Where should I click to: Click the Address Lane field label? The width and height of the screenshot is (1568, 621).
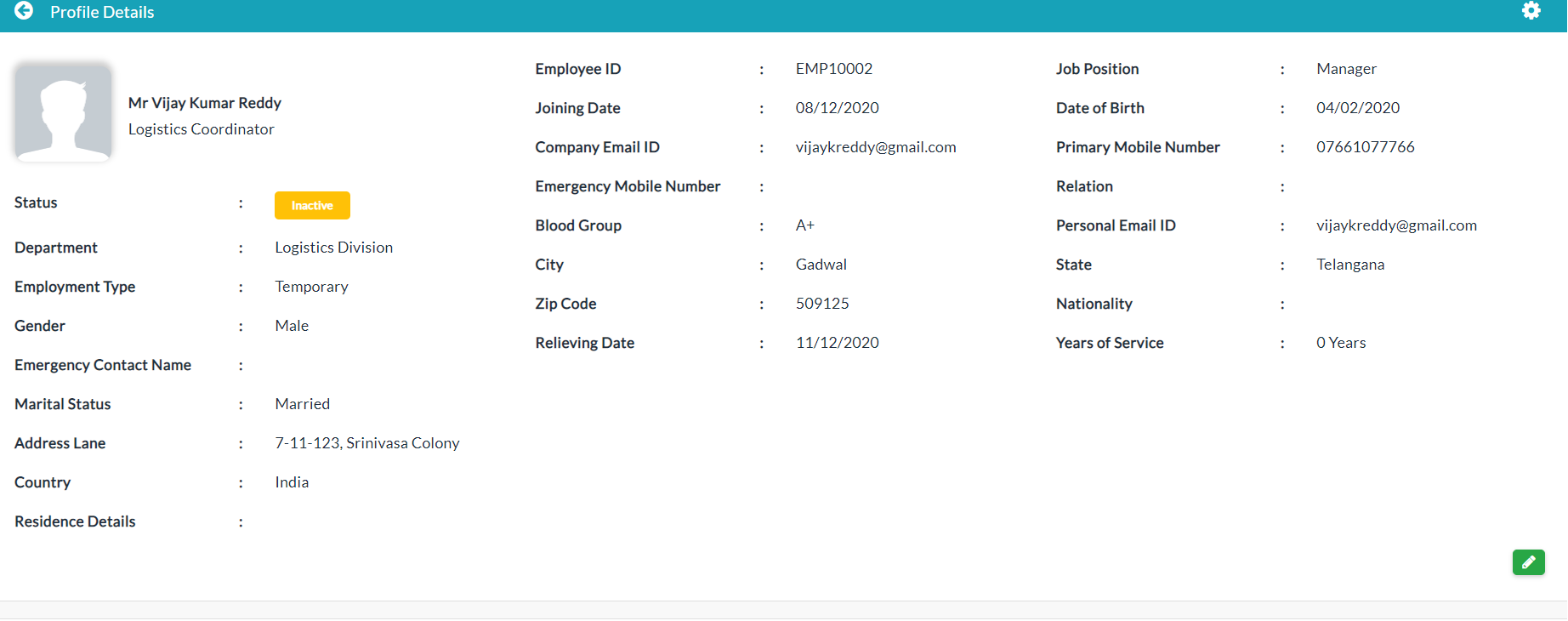pyautogui.click(x=60, y=443)
